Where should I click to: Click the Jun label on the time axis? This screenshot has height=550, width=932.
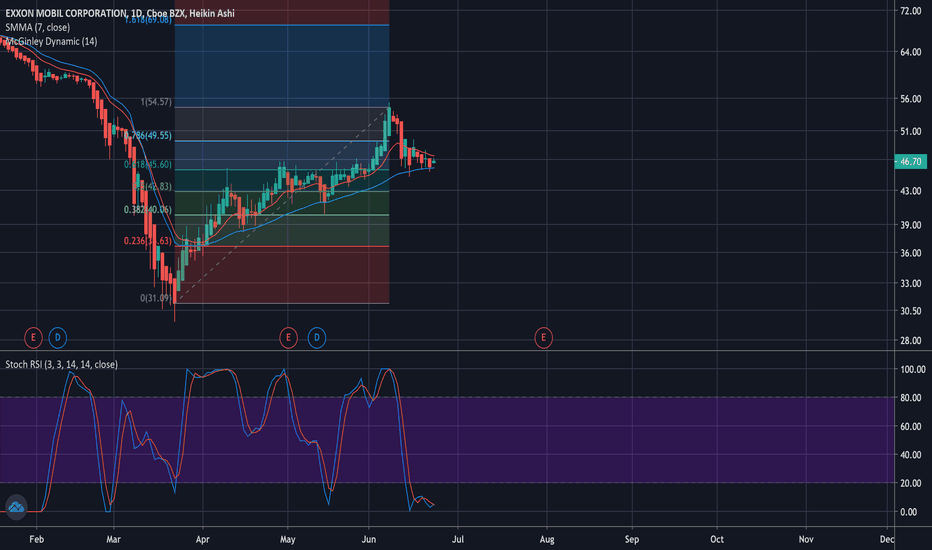(x=369, y=539)
